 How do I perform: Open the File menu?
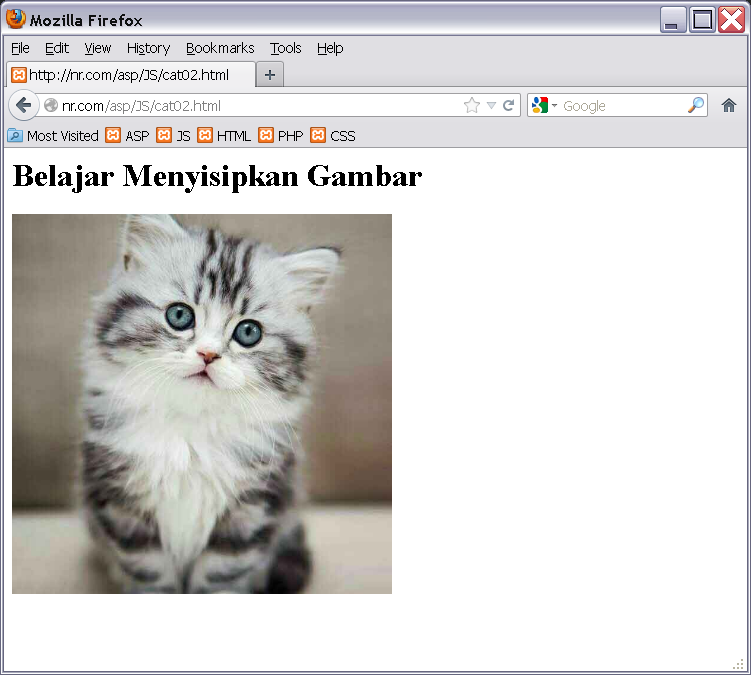point(20,48)
